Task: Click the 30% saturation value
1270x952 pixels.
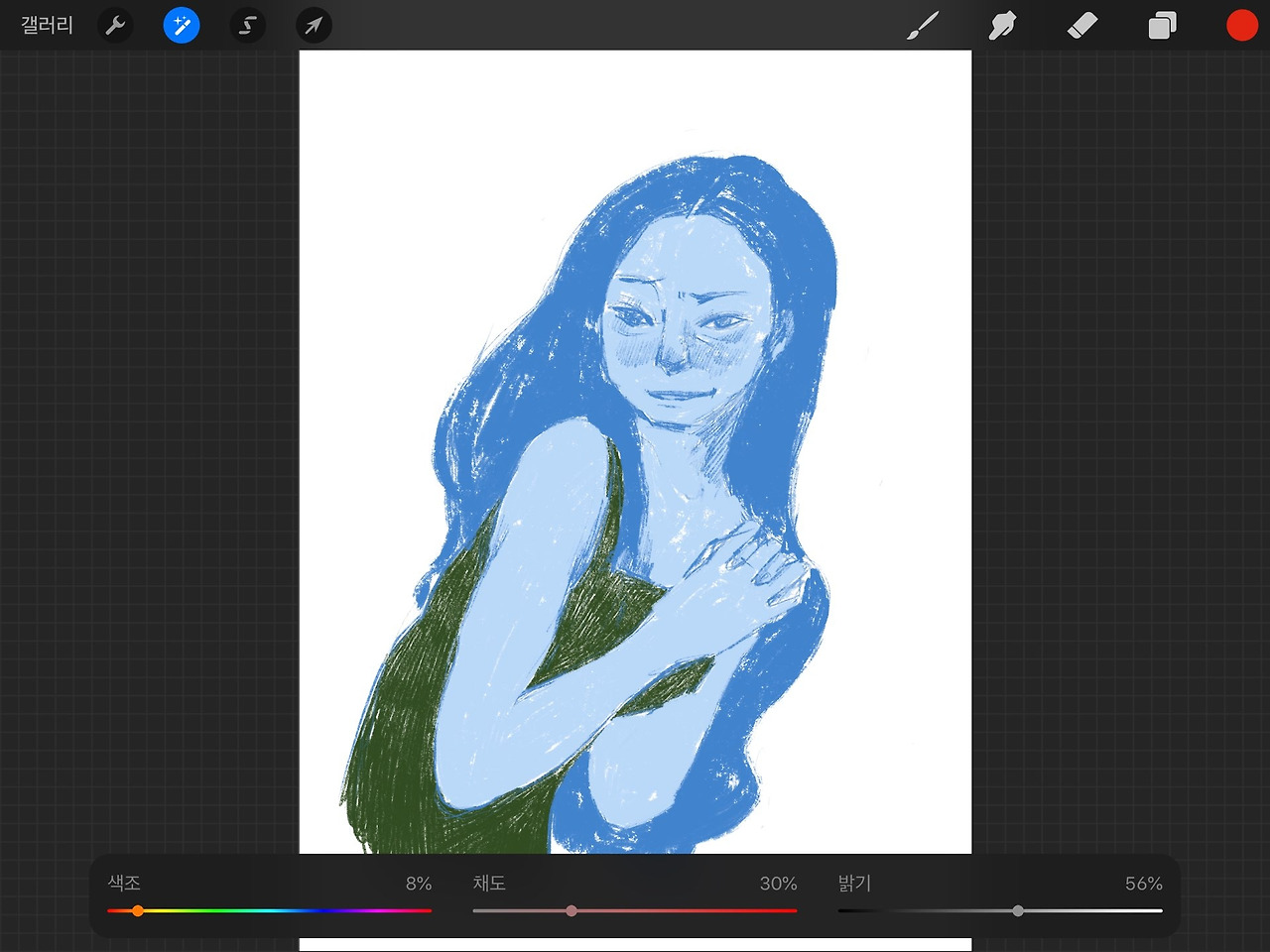Action: [779, 884]
